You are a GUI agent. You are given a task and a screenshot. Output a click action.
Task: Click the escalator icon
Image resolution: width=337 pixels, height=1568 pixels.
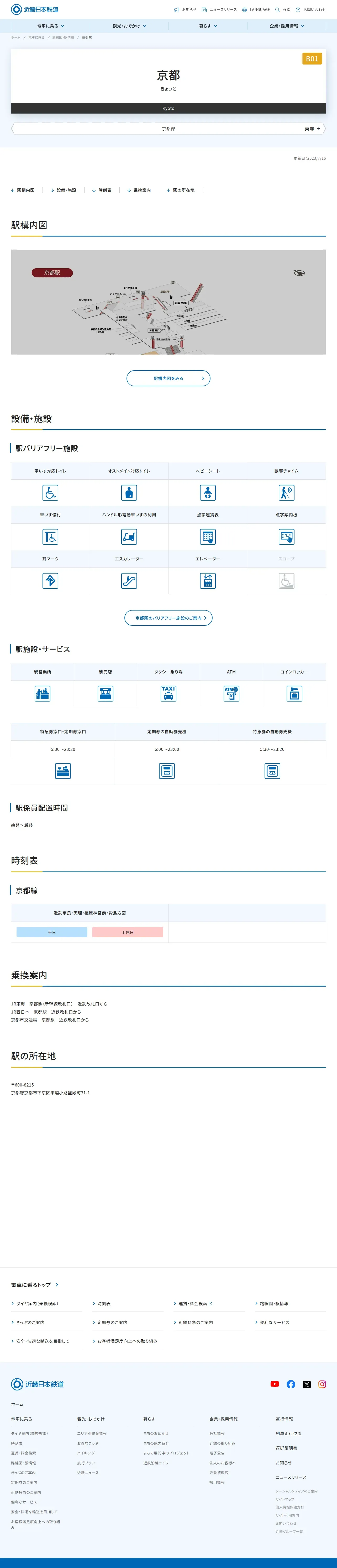coord(129,581)
